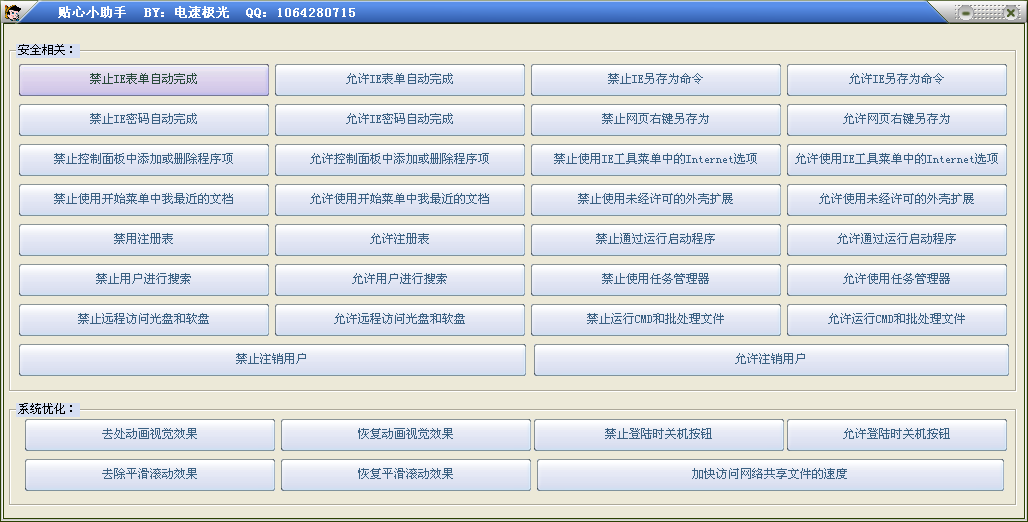Click the 允许注销用户 button
1028x522 pixels.
tap(771, 360)
